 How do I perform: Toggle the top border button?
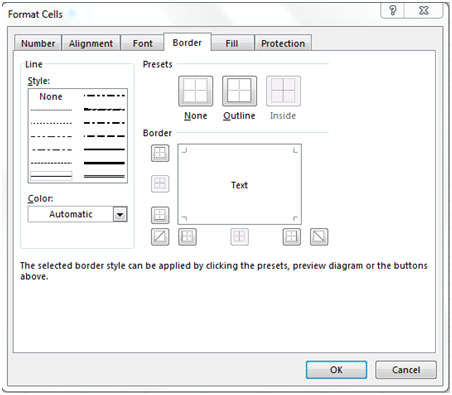(160, 153)
